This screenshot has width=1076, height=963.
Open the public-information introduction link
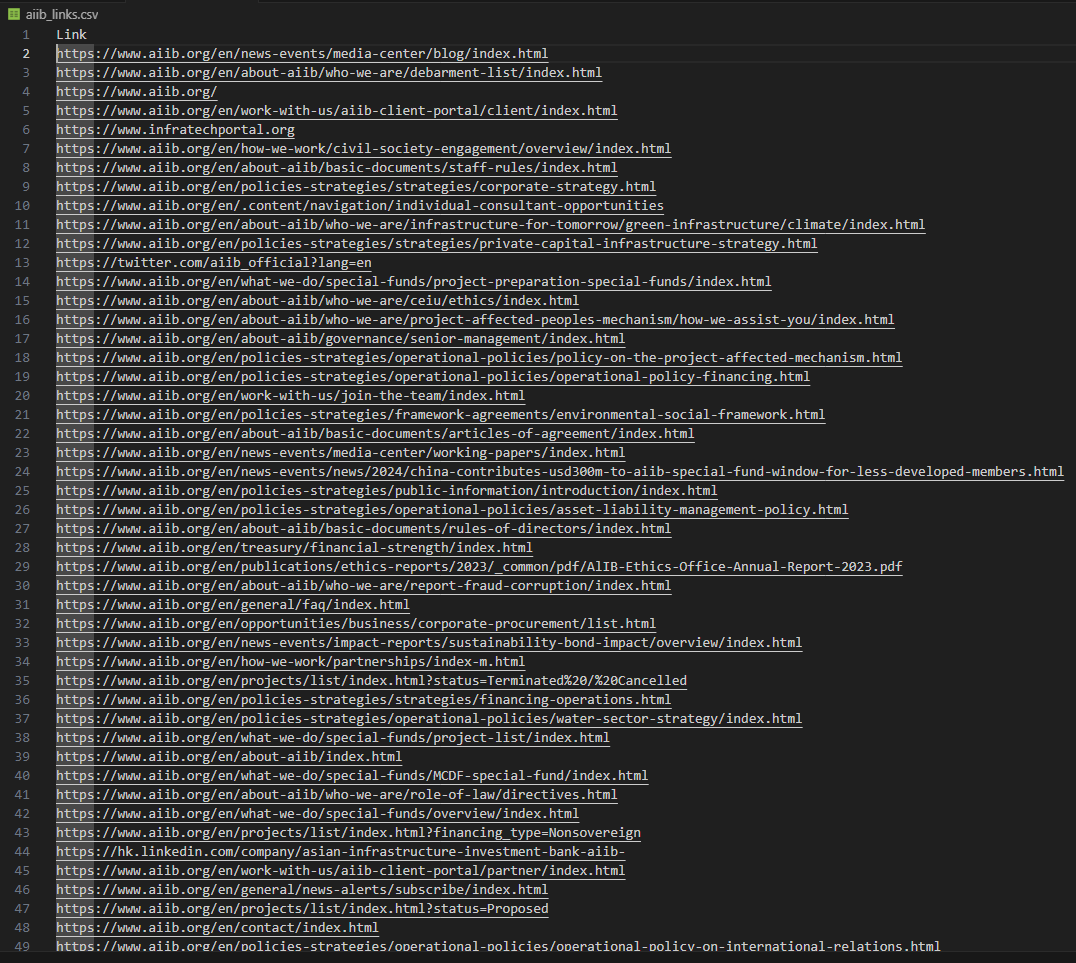386,491
